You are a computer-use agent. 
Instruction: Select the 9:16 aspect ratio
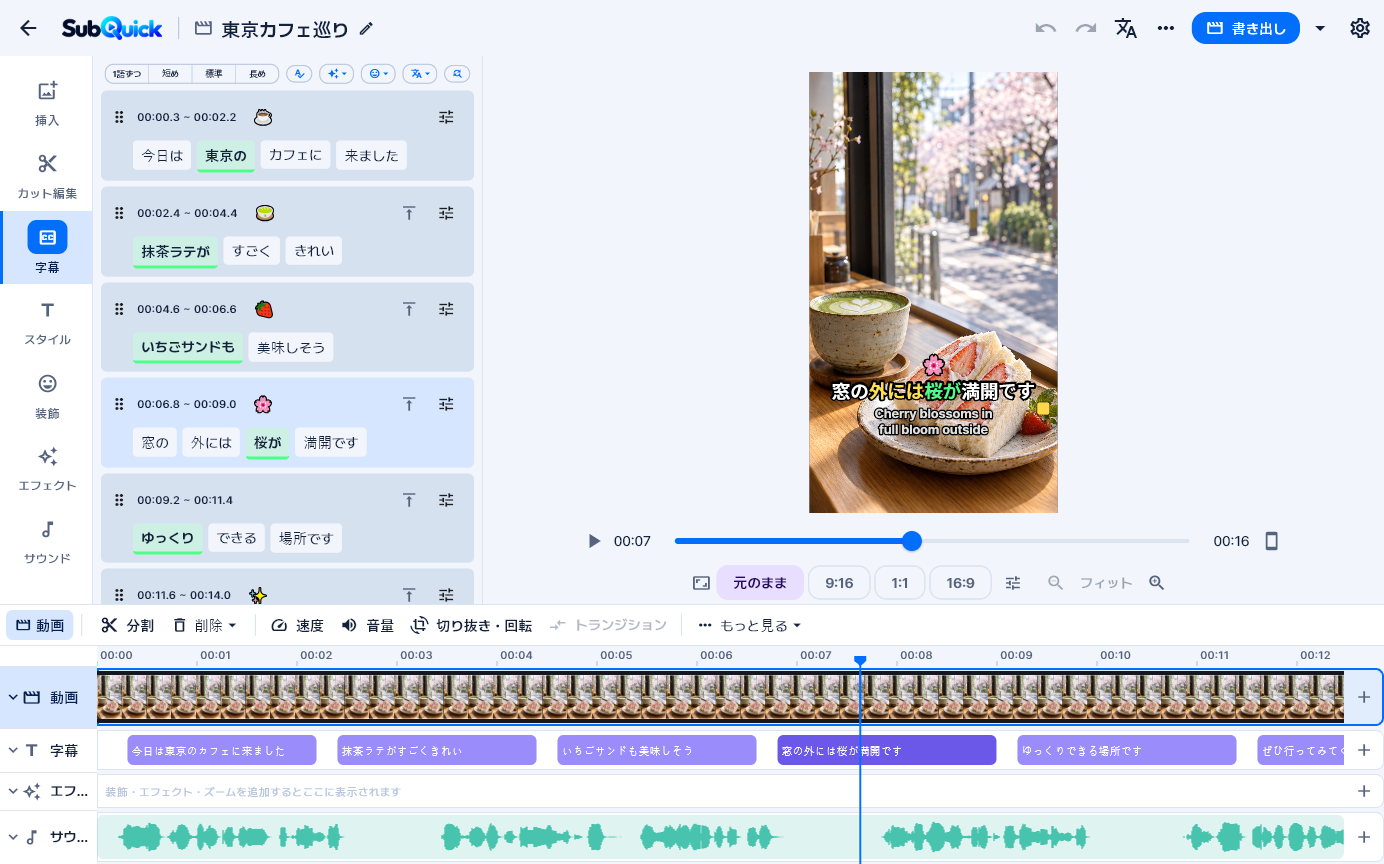pos(839,583)
